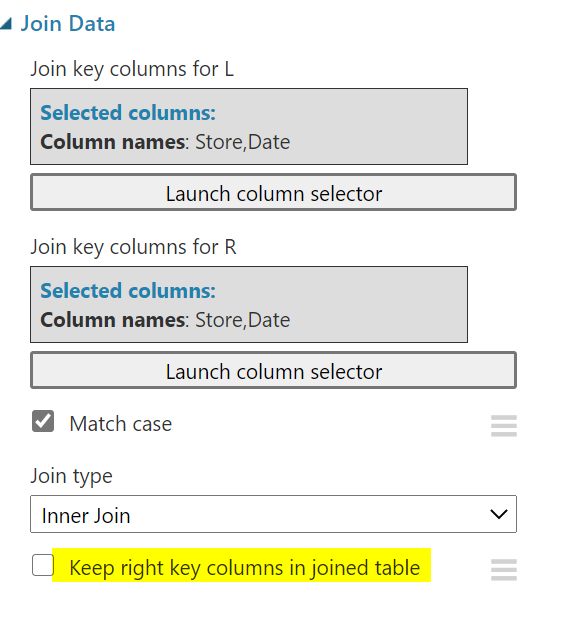This screenshot has height=644, width=579.
Task: Collapse the Join Data section triangle
Action: (x=5, y=24)
